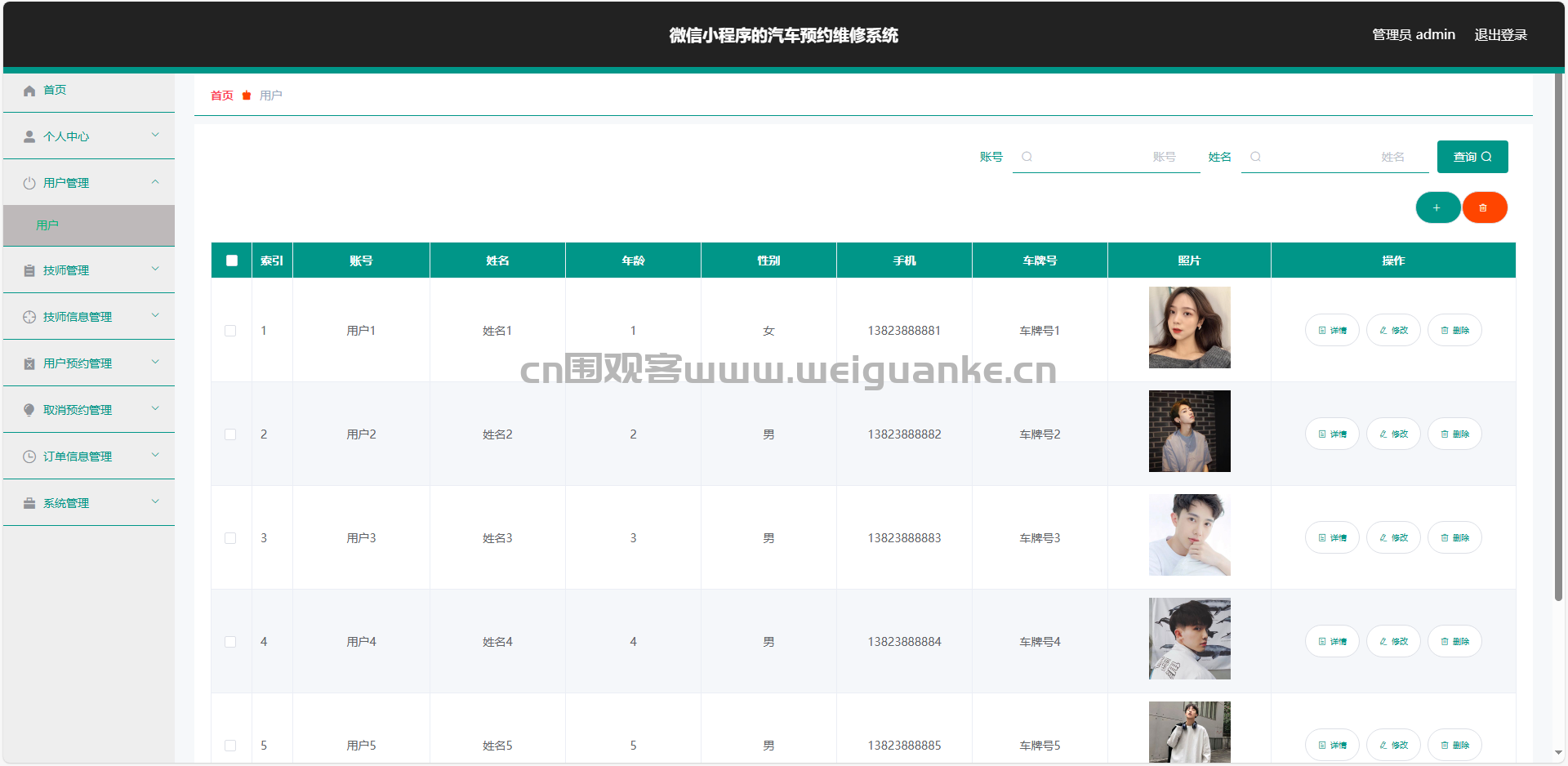Check the checkbox for row 用户2
This screenshot has width=1568, height=766.
(230, 434)
